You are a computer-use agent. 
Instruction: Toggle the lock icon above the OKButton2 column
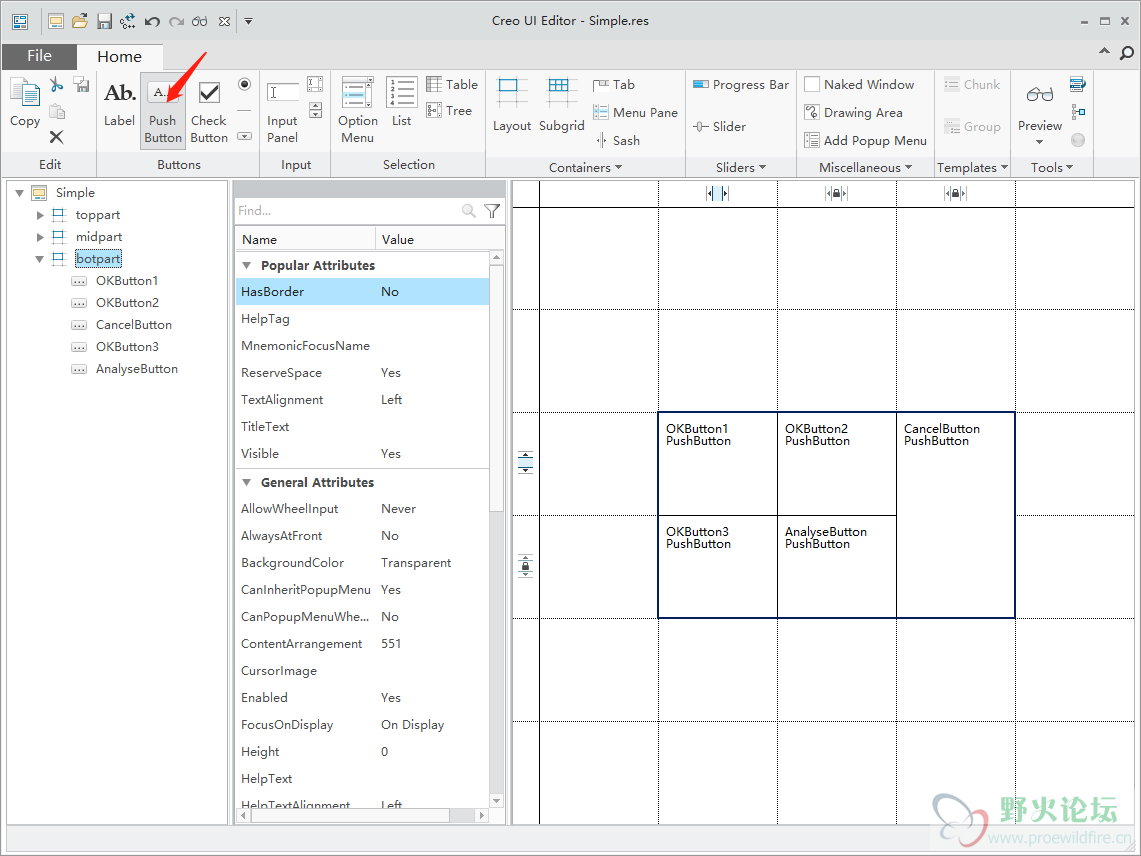point(836,194)
